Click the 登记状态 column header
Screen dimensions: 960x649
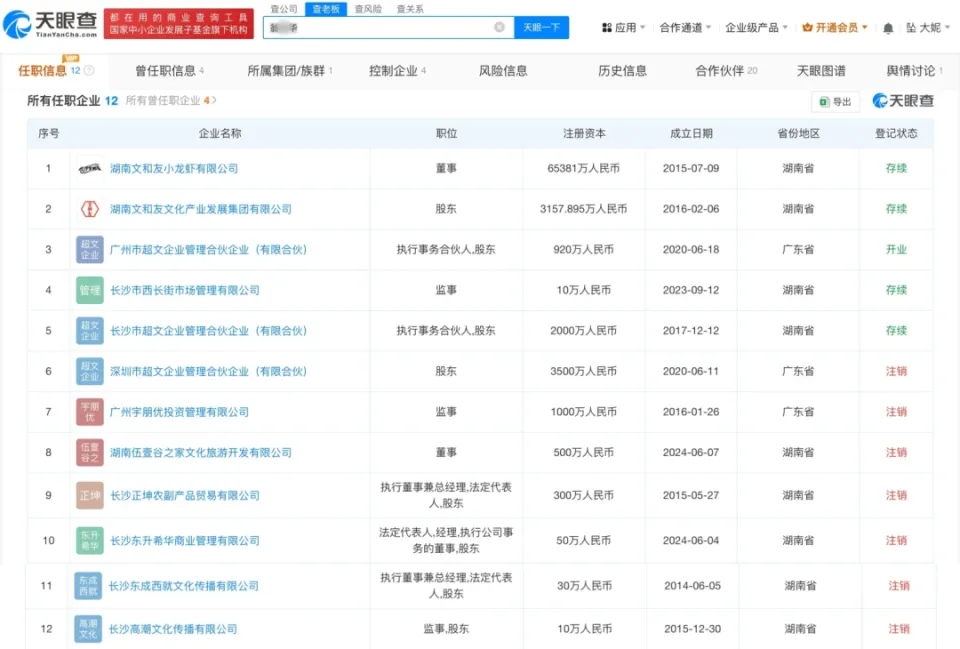pyautogui.click(x=896, y=133)
